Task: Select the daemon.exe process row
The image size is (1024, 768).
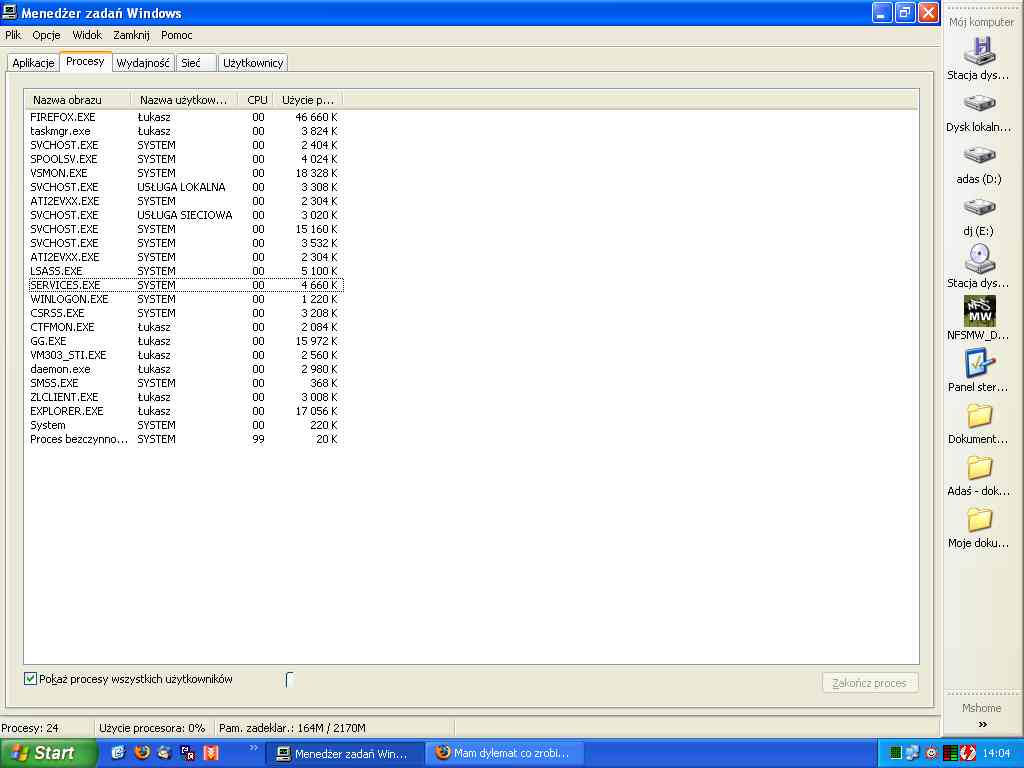Action: (x=185, y=369)
